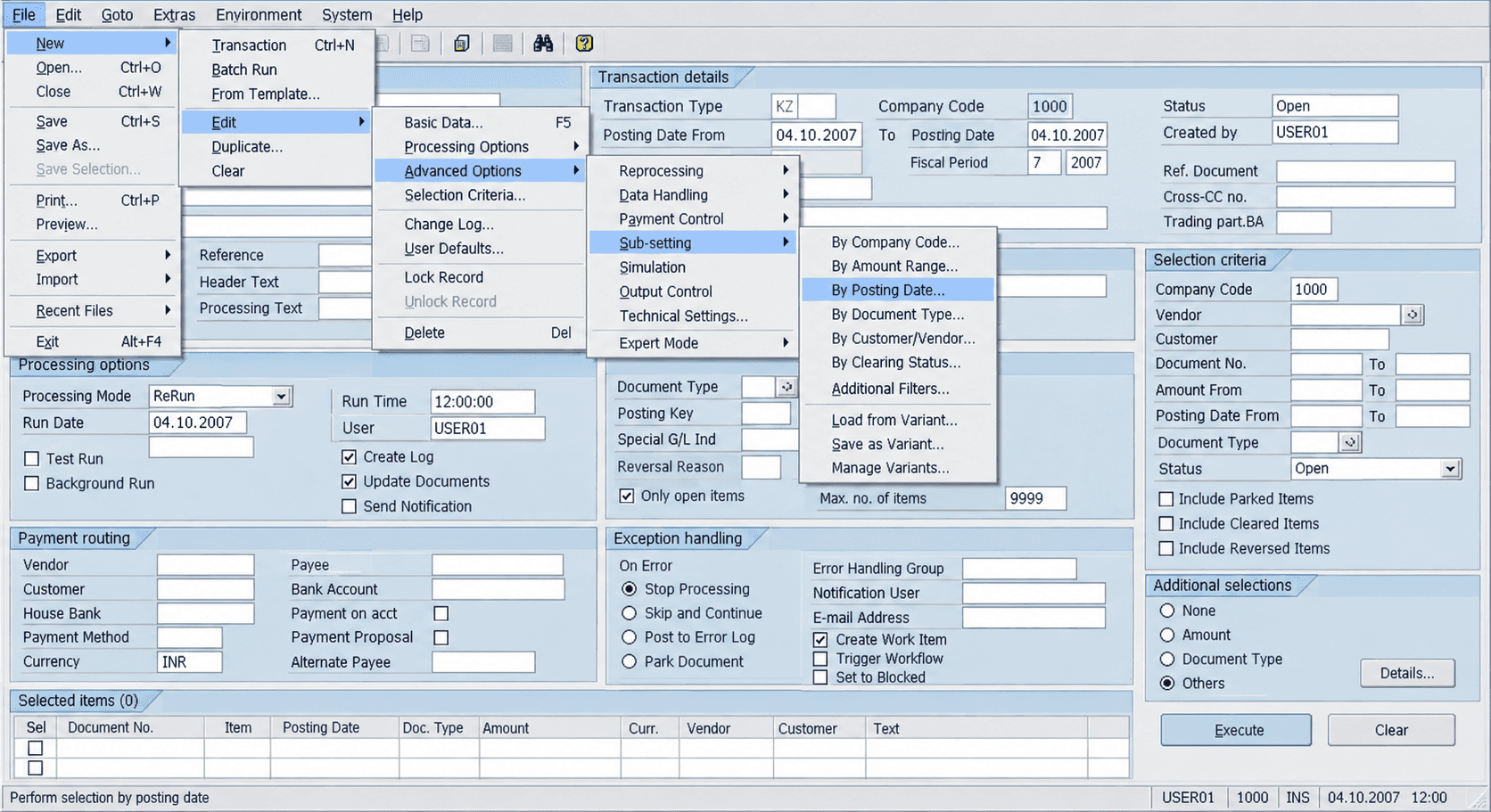
Task: Check the Payment Proposal box
Action: pyautogui.click(x=441, y=637)
